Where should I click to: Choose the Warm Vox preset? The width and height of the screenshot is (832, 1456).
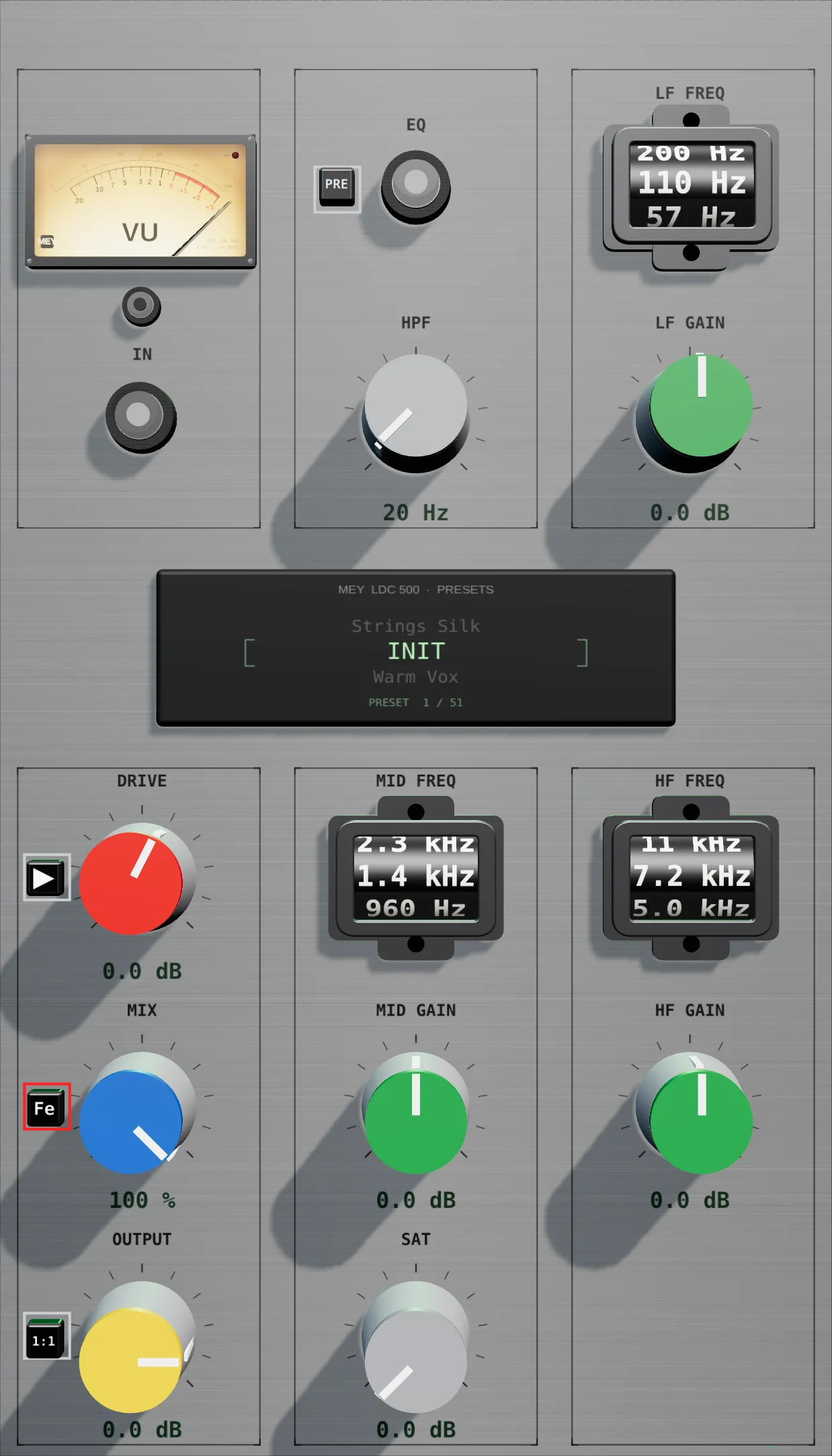click(415, 677)
